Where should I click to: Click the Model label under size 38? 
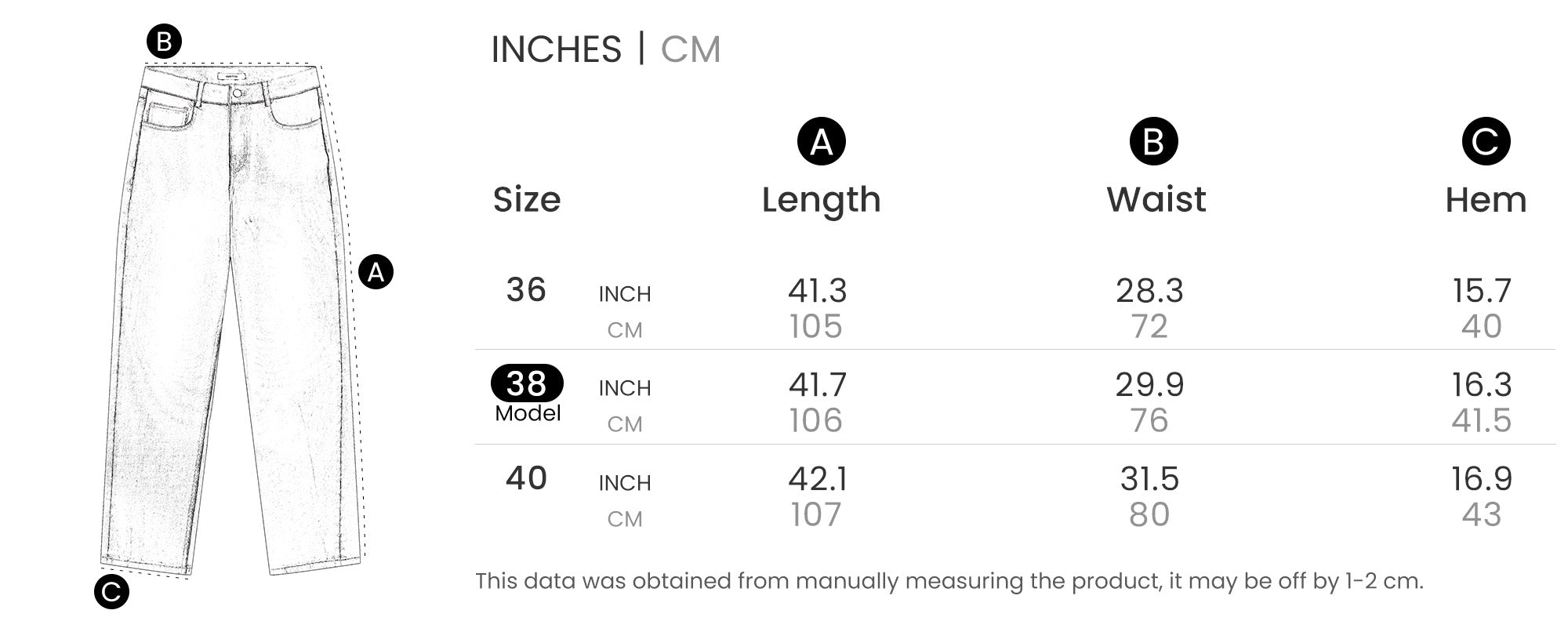pos(528,413)
